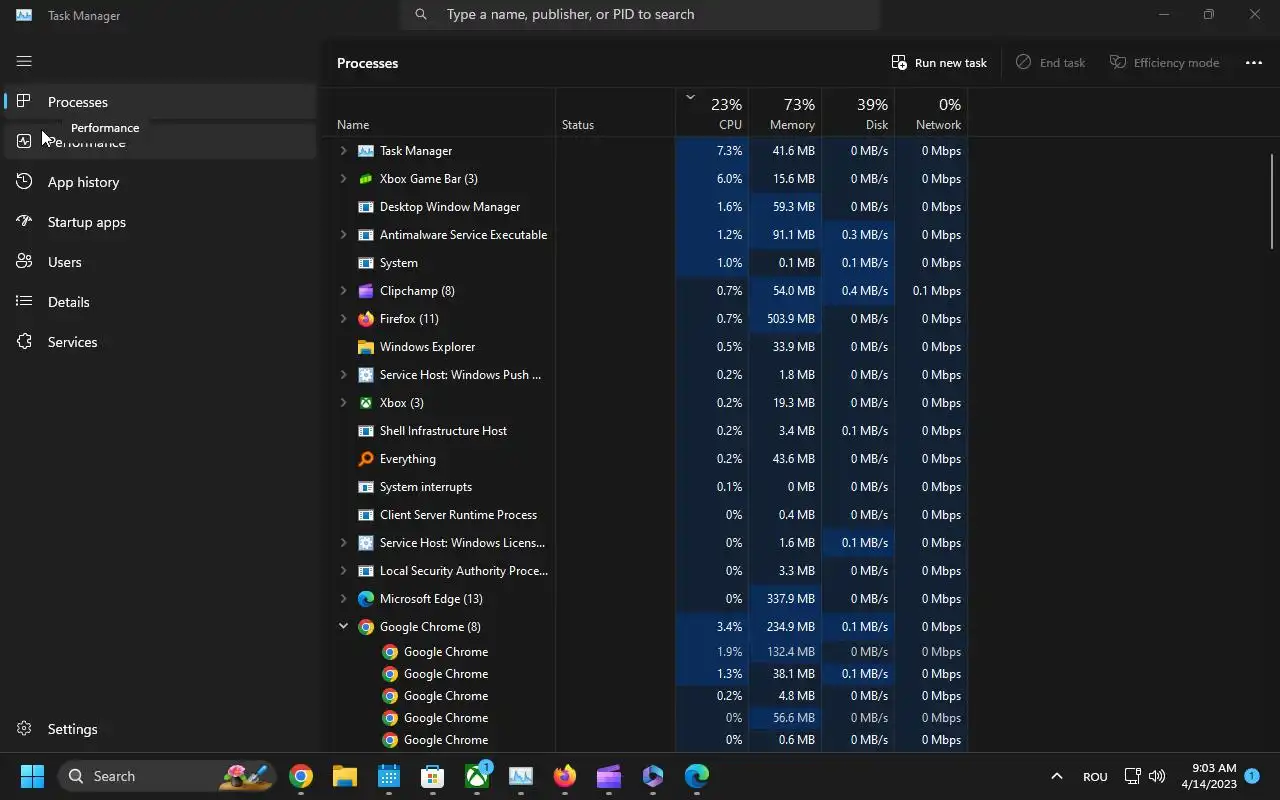The image size is (1280, 800).
Task: Open Clipchamp from the taskbar
Action: click(609, 776)
